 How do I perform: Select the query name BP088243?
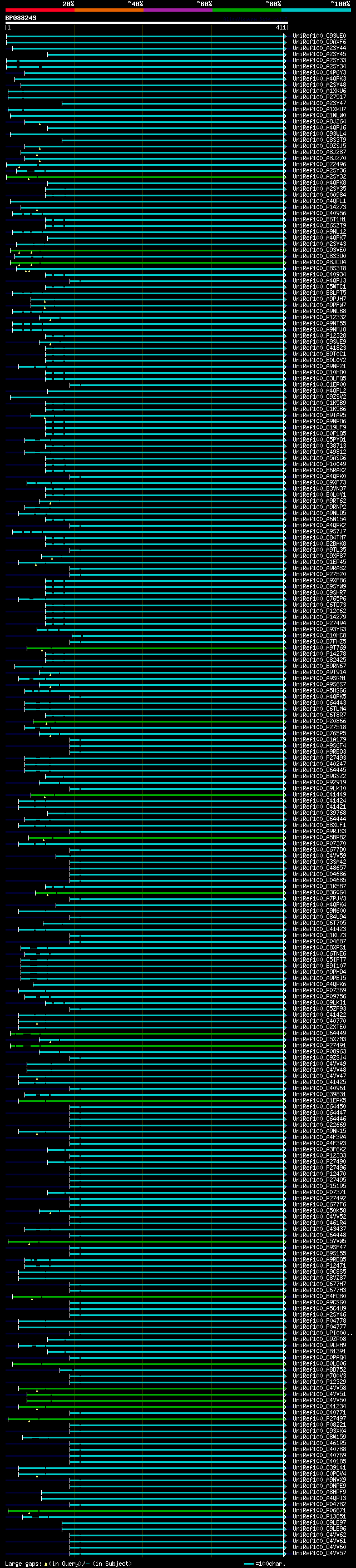point(21,18)
